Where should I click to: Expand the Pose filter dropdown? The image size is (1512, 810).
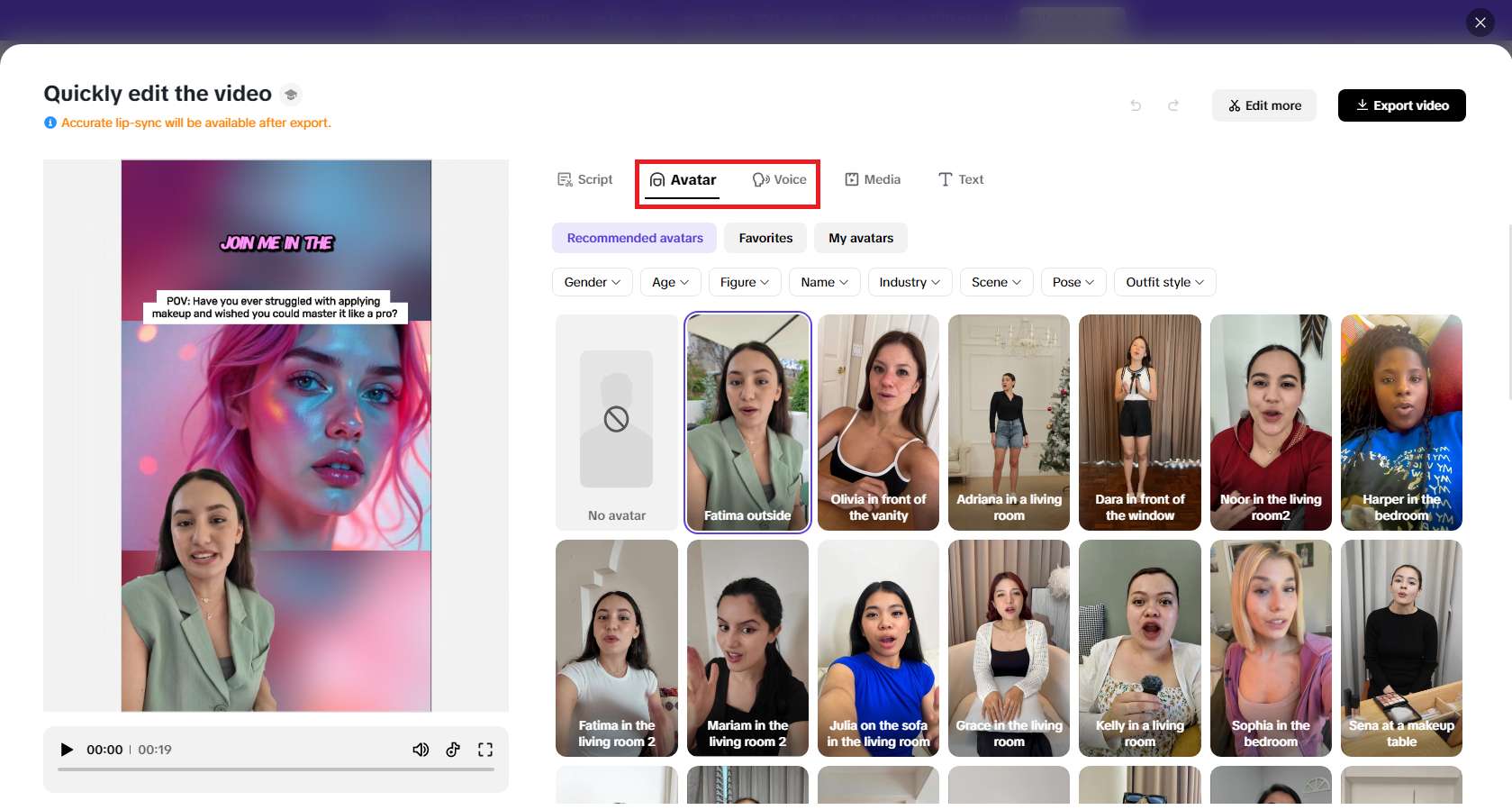pos(1073,282)
